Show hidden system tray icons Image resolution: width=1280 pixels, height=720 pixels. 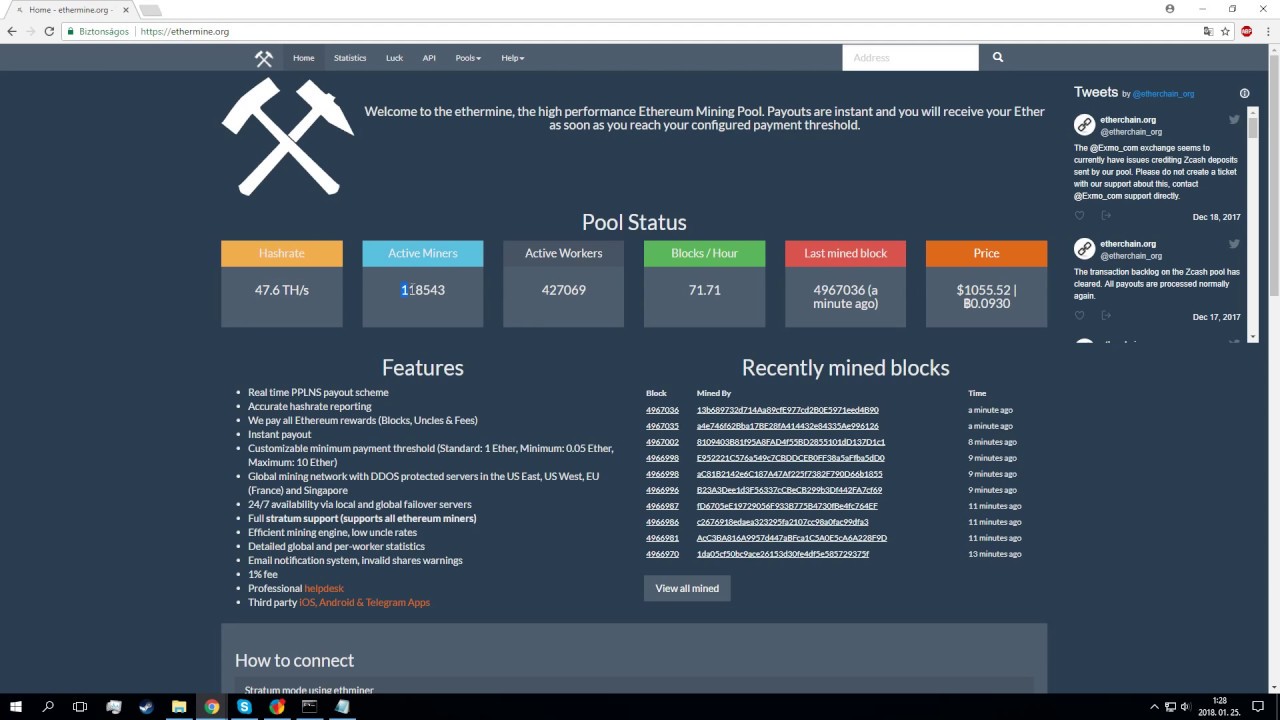click(1155, 707)
